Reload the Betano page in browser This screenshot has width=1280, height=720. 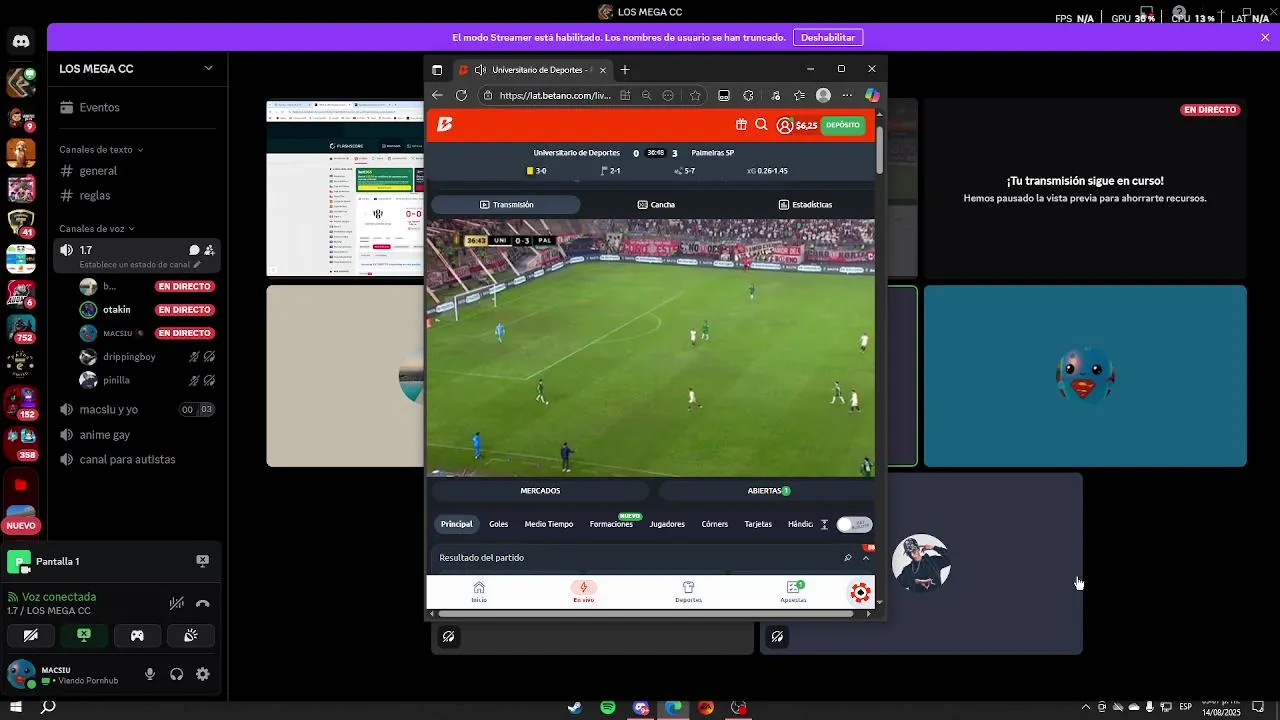pos(461,95)
